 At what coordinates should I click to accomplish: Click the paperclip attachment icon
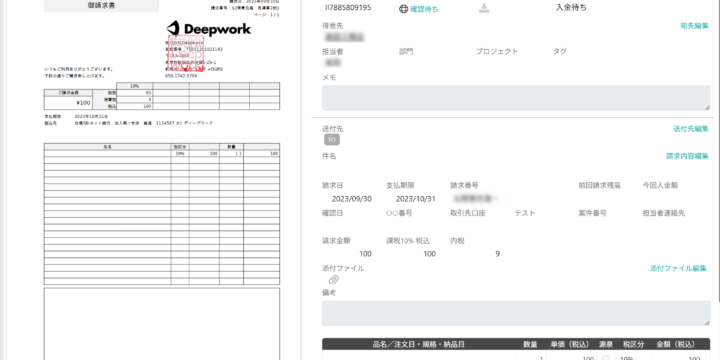334,280
